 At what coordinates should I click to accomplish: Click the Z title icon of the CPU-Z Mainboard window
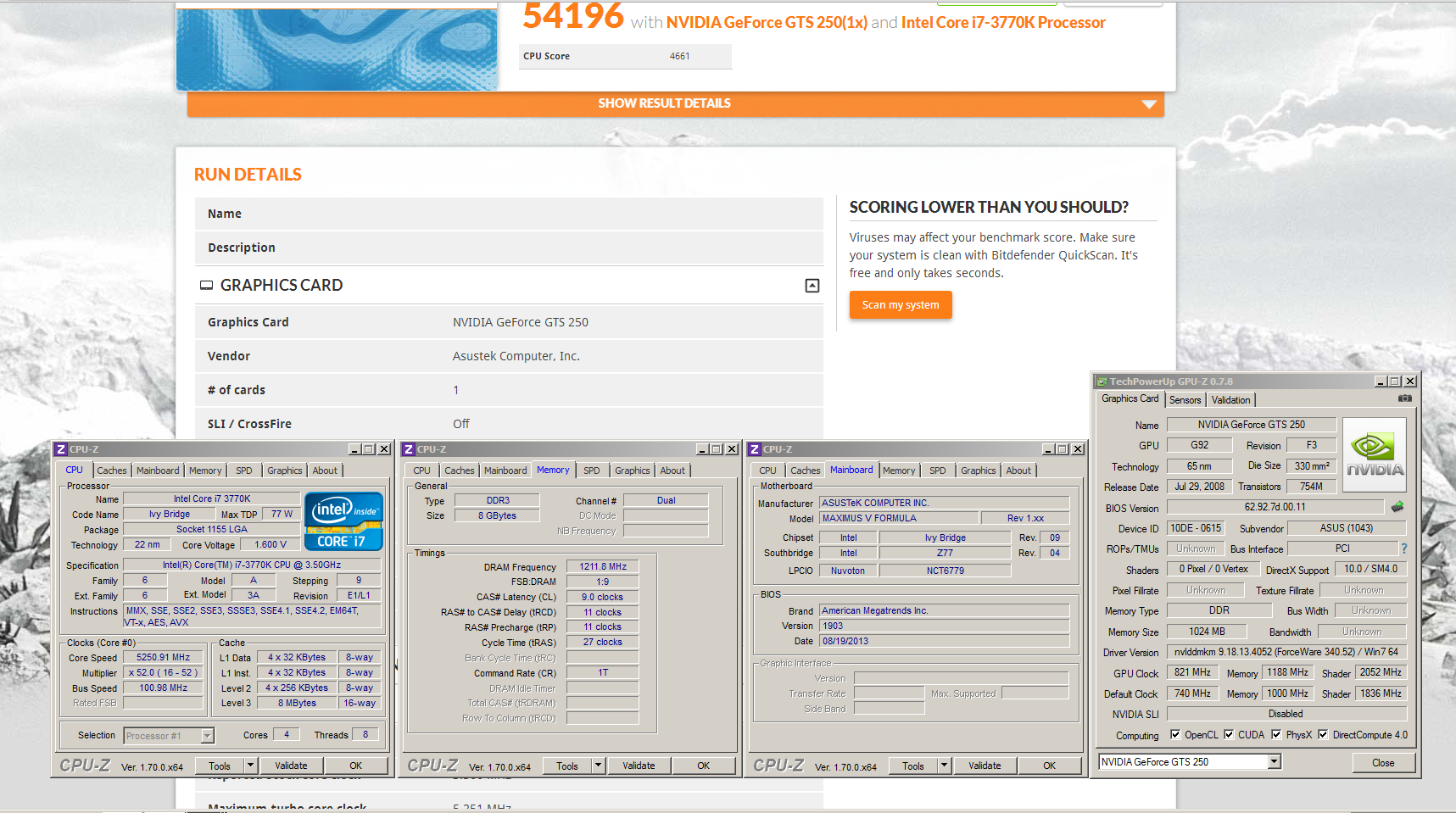pos(755,449)
